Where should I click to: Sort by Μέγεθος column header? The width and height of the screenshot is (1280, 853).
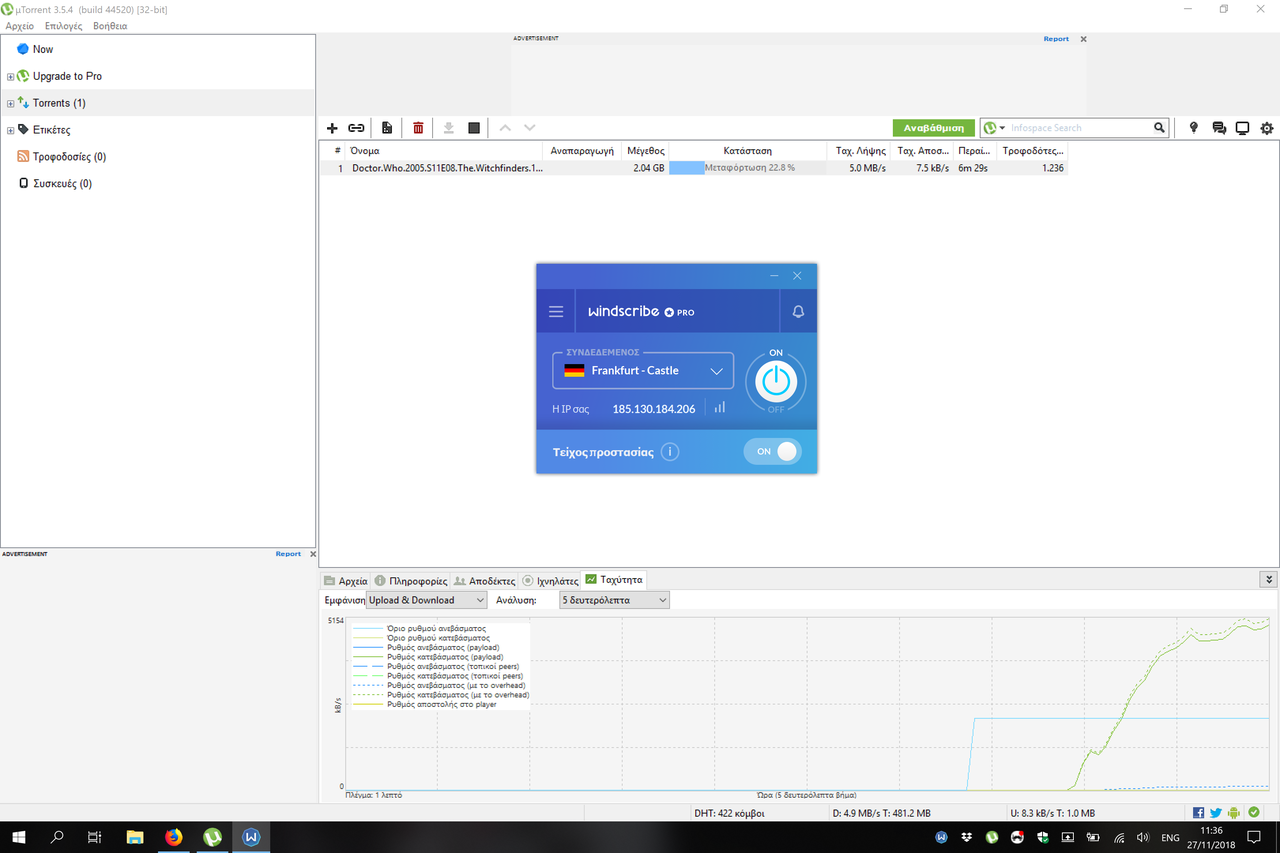click(x=645, y=151)
